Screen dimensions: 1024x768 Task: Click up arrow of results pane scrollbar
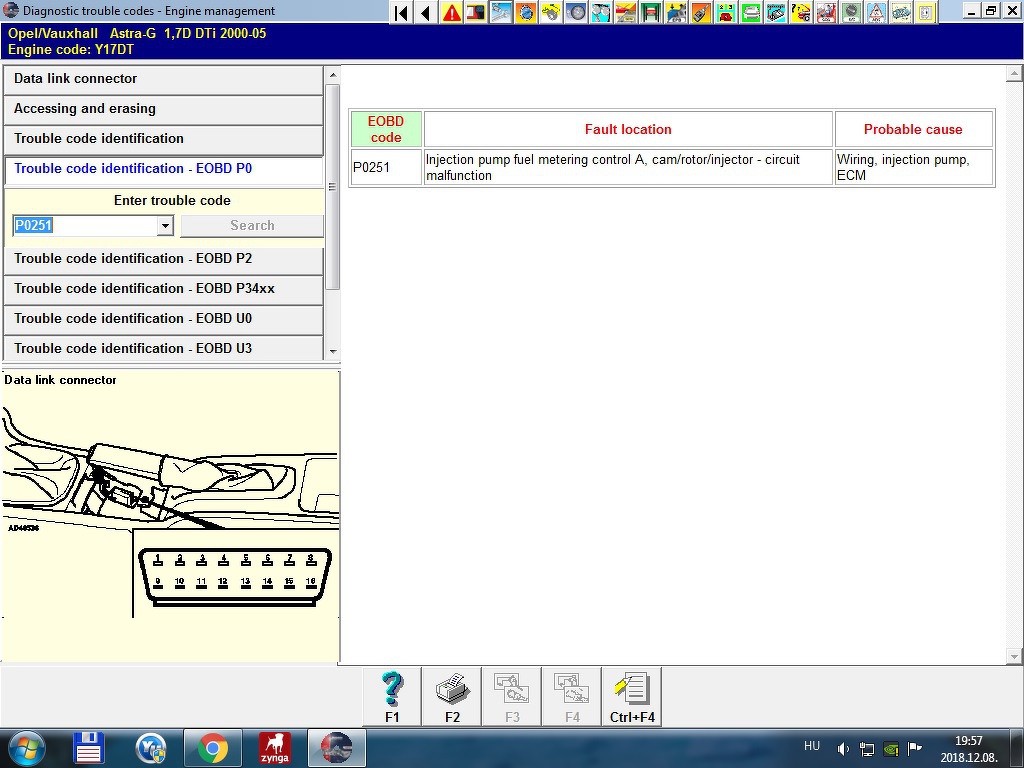(x=1014, y=74)
